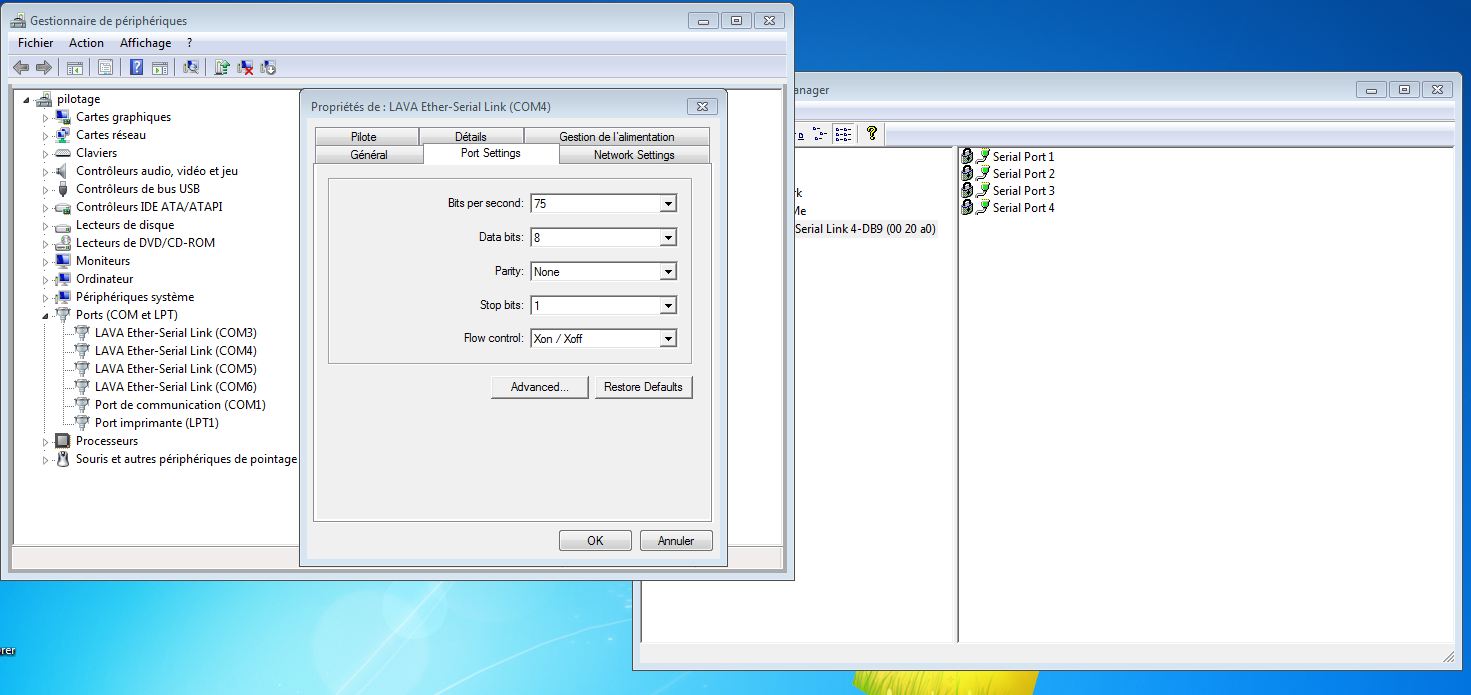Collapse the Ports (COM et LPT) node
The height and width of the screenshot is (695, 1471).
[x=45, y=316]
